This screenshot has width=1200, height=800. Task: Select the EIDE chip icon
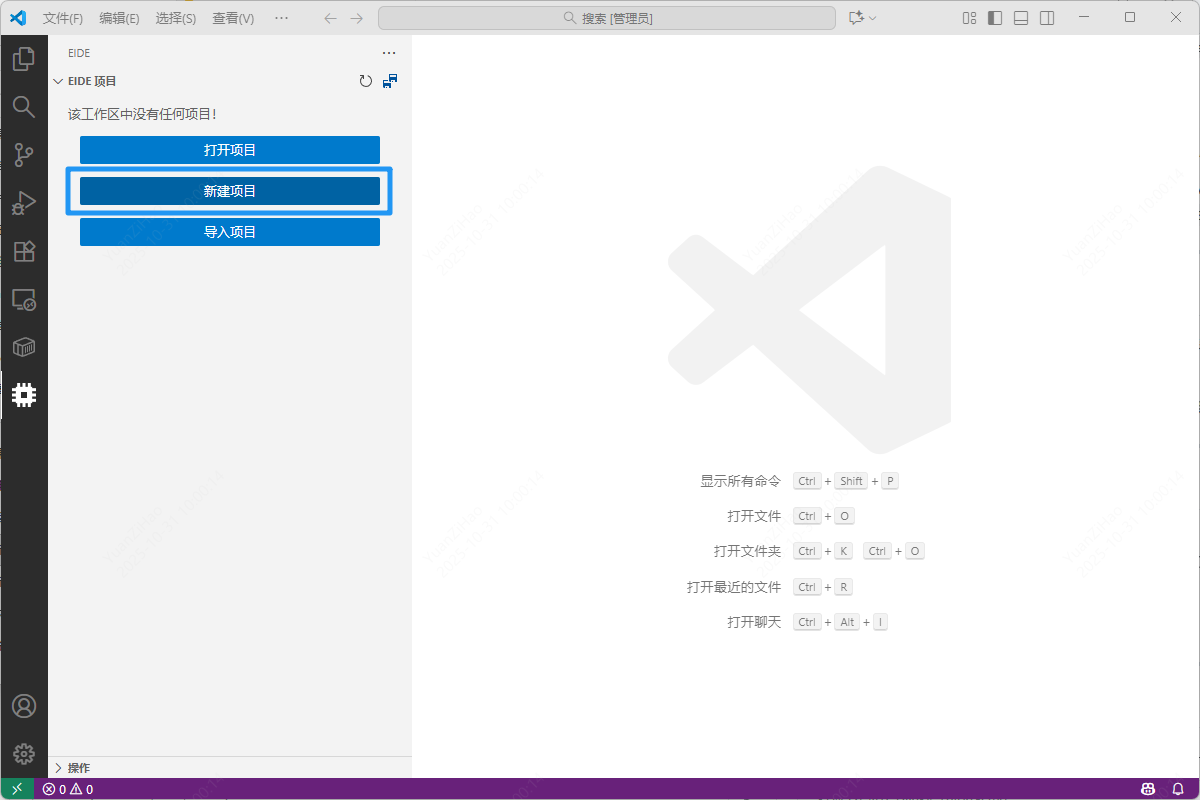pyautogui.click(x=24, y=395)
